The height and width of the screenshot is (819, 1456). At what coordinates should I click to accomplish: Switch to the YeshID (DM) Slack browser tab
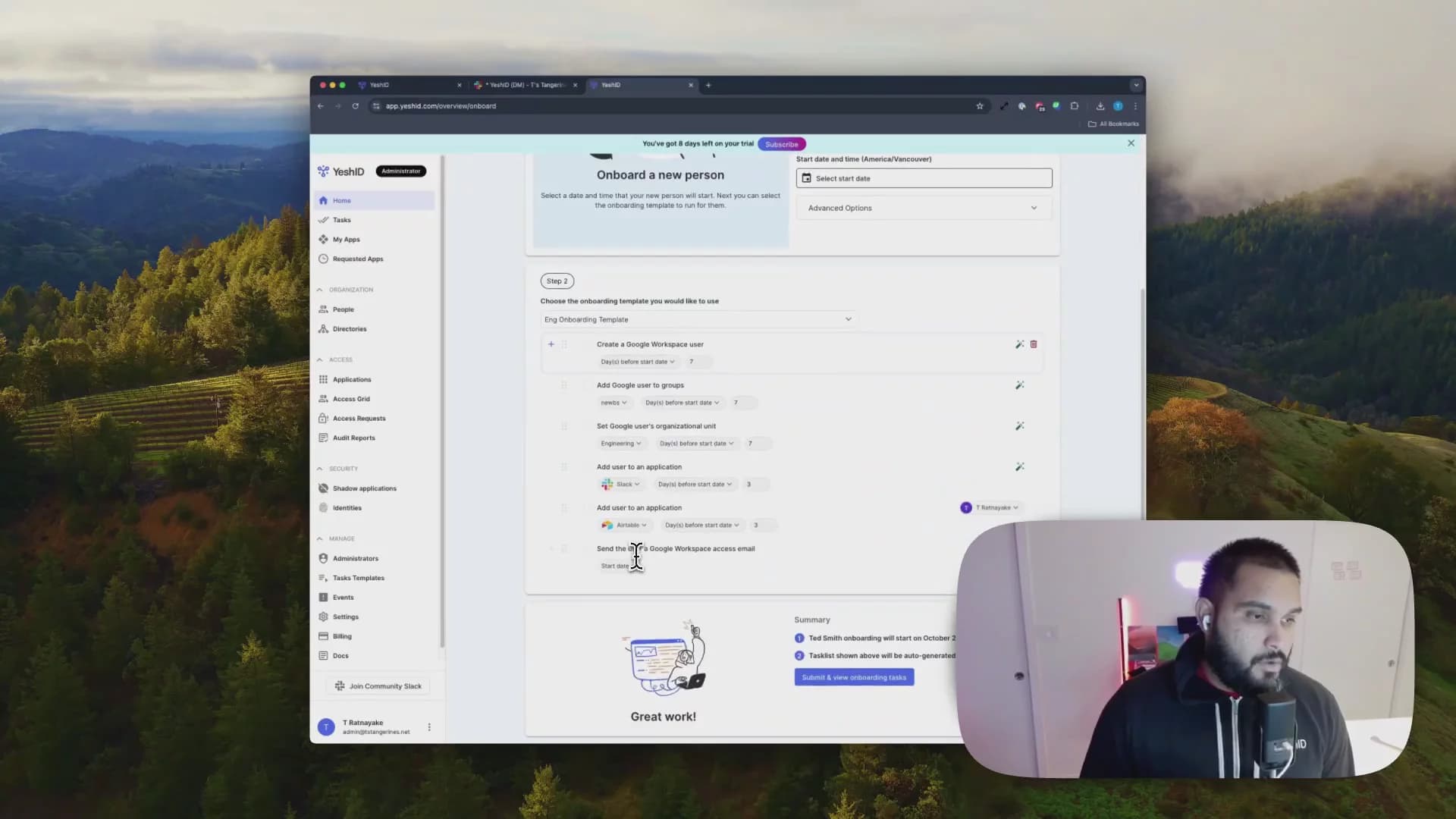525,85
